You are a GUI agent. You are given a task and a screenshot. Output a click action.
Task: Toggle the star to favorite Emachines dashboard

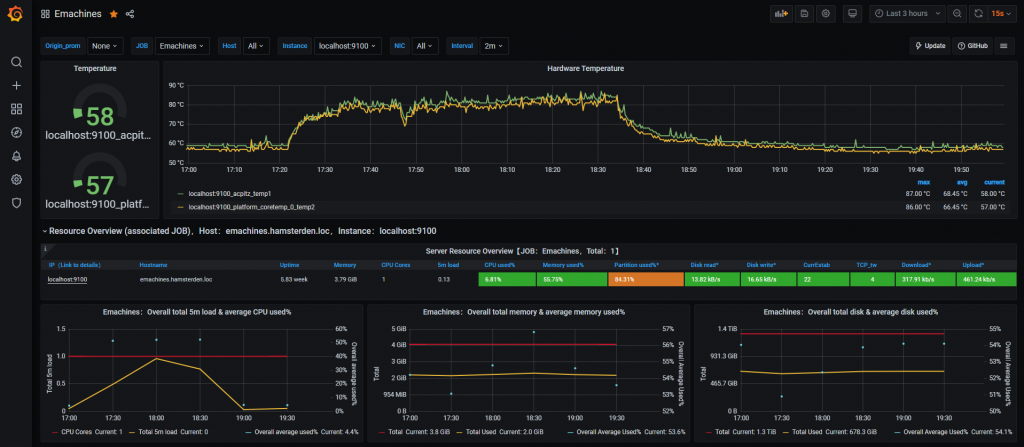pyautogui.click(x=113, y=15)
